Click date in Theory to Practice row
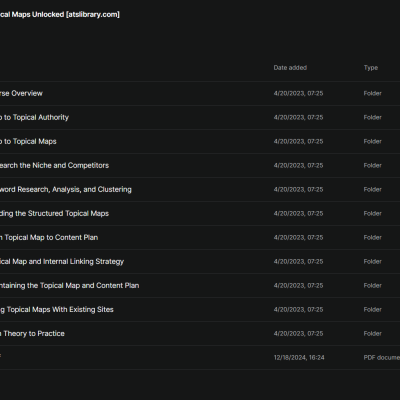Screen dimensions: 400x400 298,333
